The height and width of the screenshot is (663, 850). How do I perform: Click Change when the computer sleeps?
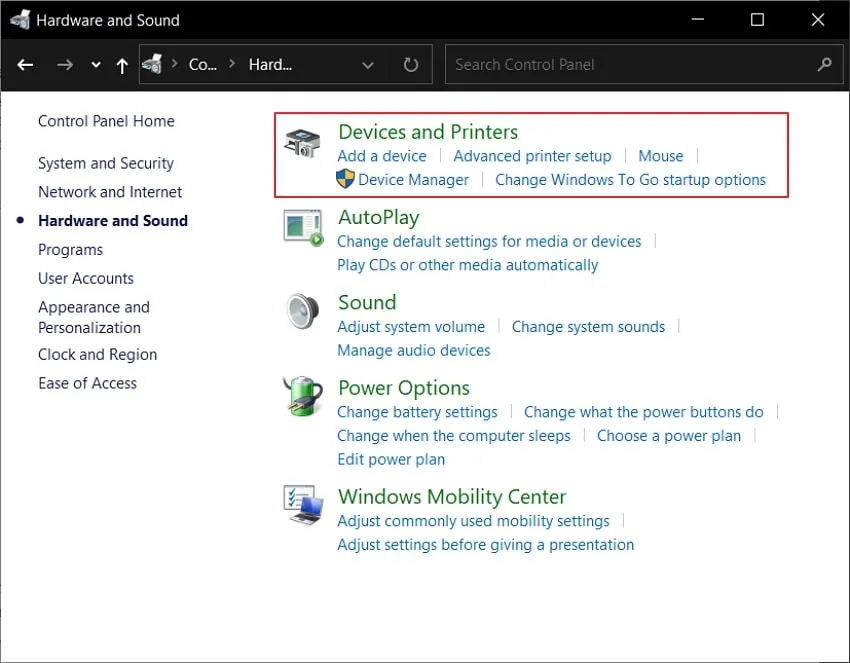pyautogui.click(x=454, y=436)
